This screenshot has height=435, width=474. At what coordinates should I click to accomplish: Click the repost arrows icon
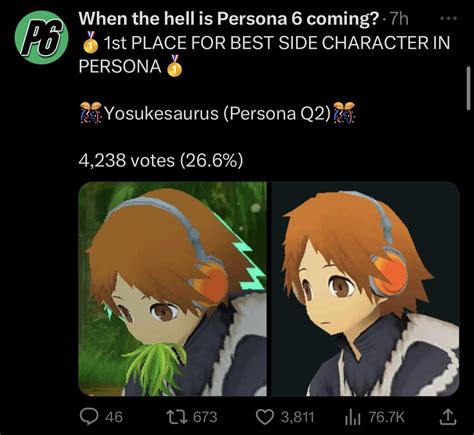[x=176, y=417]
